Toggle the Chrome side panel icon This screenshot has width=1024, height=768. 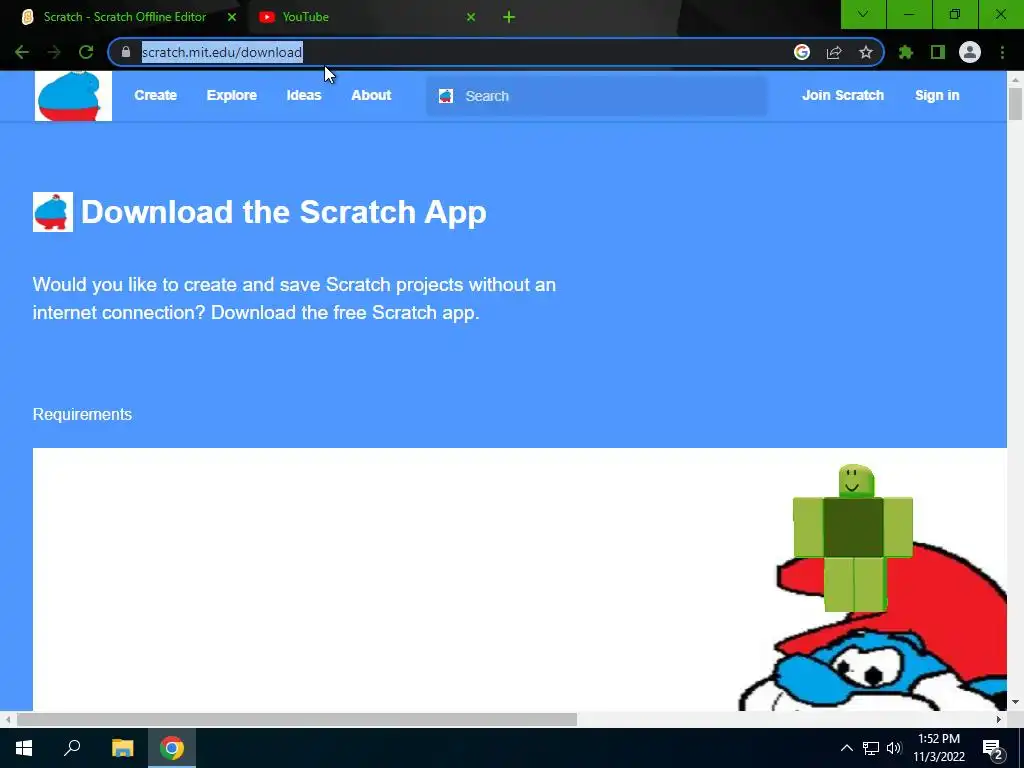point(938,52)
